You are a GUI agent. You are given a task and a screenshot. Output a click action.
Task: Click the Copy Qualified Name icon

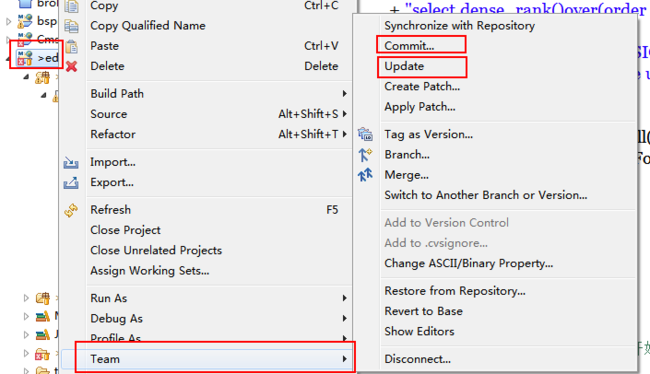tap(71, 26)
